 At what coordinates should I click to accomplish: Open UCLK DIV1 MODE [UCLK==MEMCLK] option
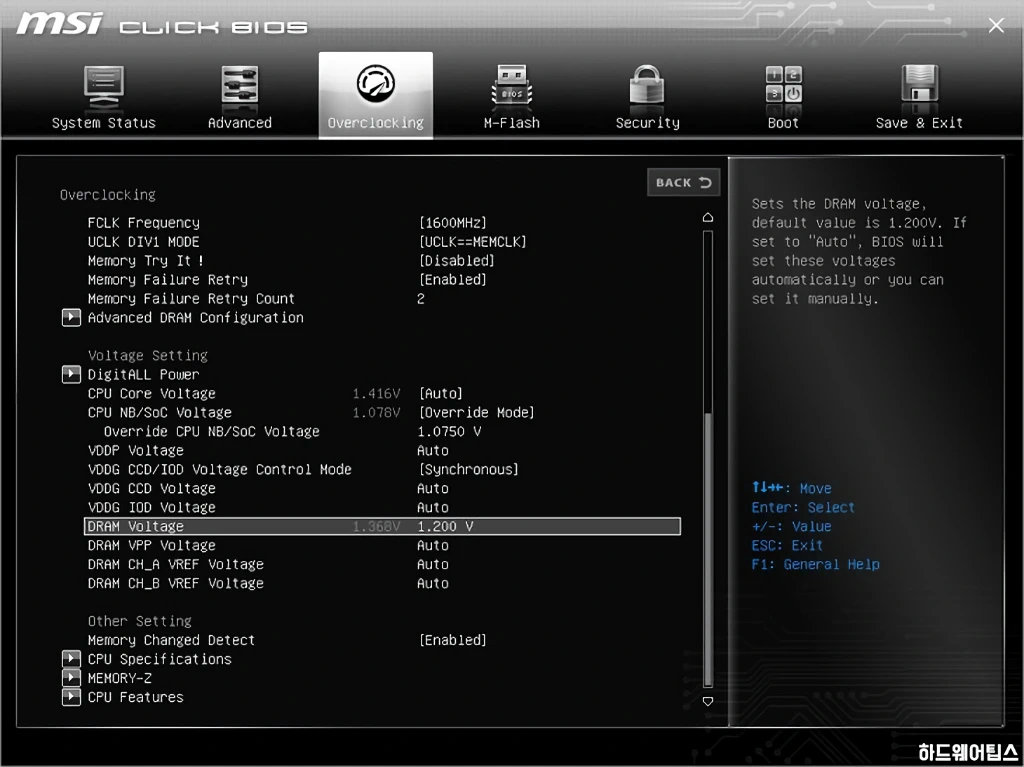tap(472, 242)
